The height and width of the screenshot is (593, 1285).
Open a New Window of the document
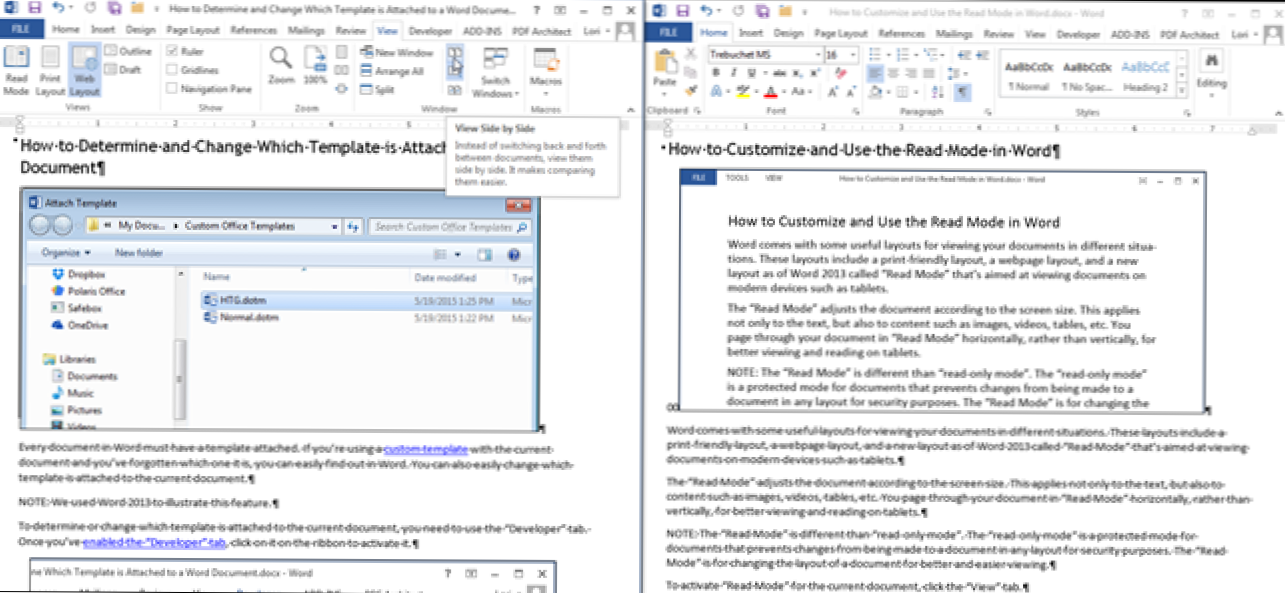[397, 53]
